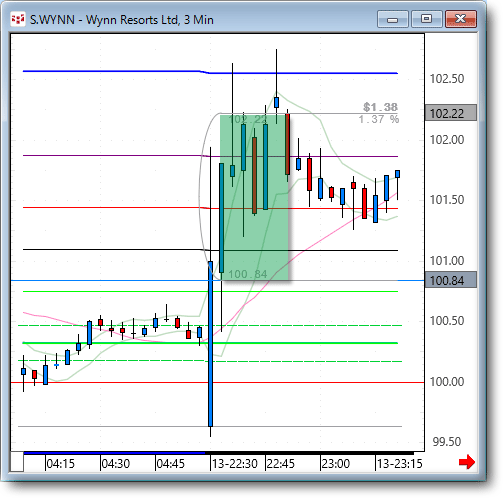
Task: Click the 100.00 price axis label
Action: [x=447, y=382]
